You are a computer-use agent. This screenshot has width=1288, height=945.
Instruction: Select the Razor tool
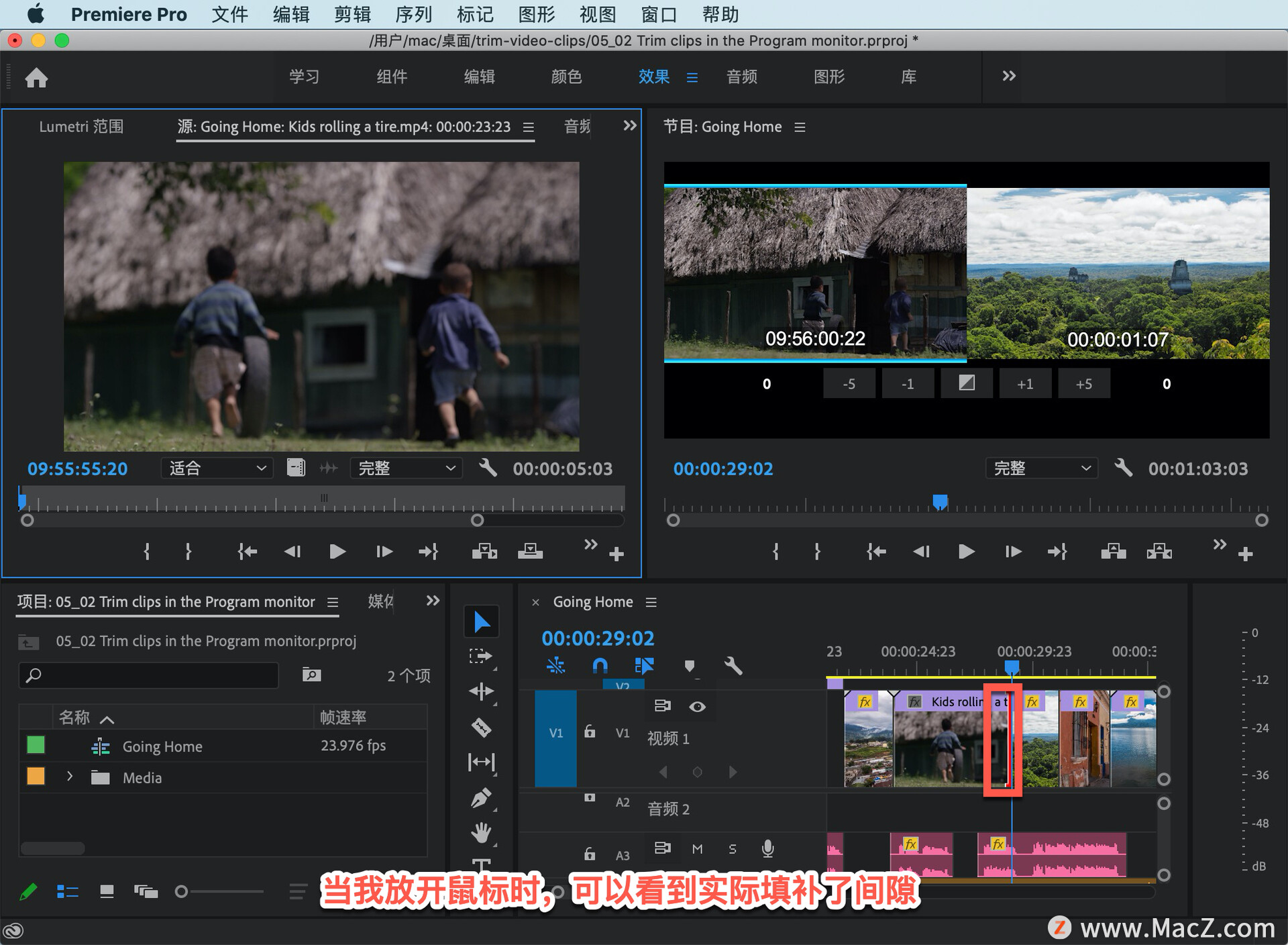coord(481,727)
